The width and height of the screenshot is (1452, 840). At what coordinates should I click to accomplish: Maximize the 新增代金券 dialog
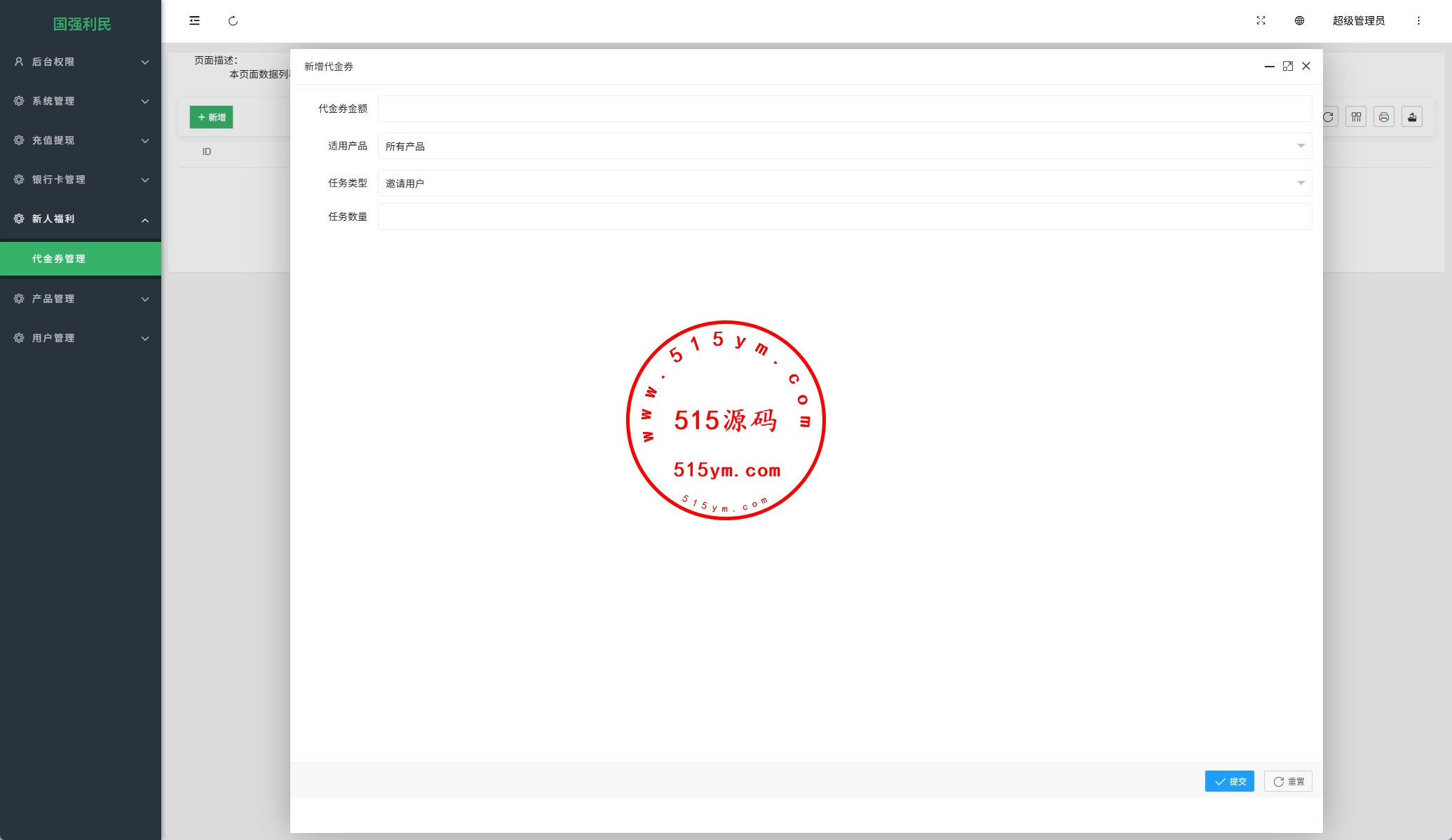[1287, 66]
